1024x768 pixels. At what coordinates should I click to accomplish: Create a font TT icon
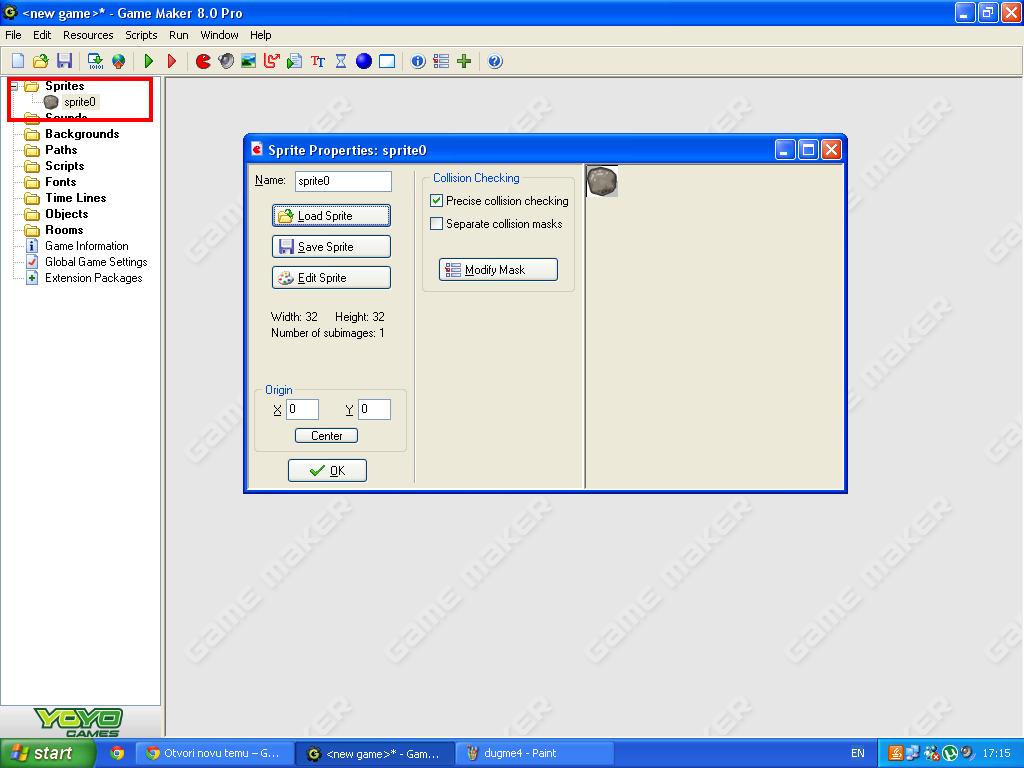(x=318, y=61)
